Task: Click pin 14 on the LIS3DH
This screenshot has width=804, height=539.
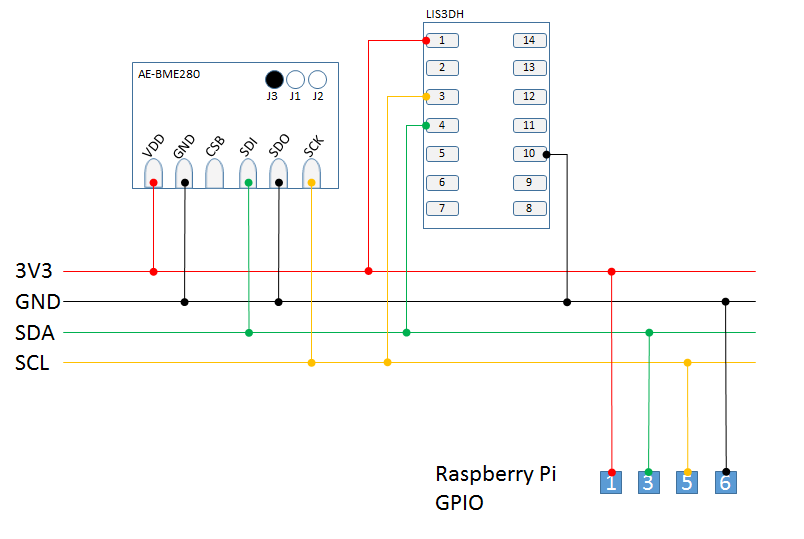Action: pyautogui.click(x=529, y=41)
